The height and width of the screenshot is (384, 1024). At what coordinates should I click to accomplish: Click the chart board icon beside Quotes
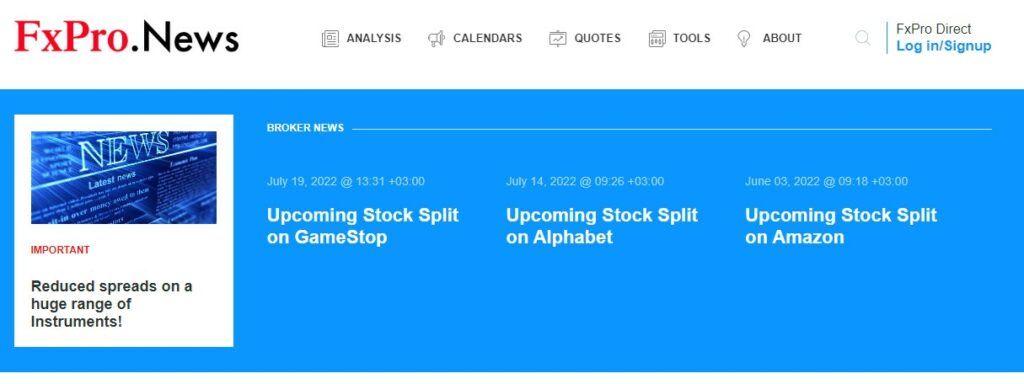point(558,39)
